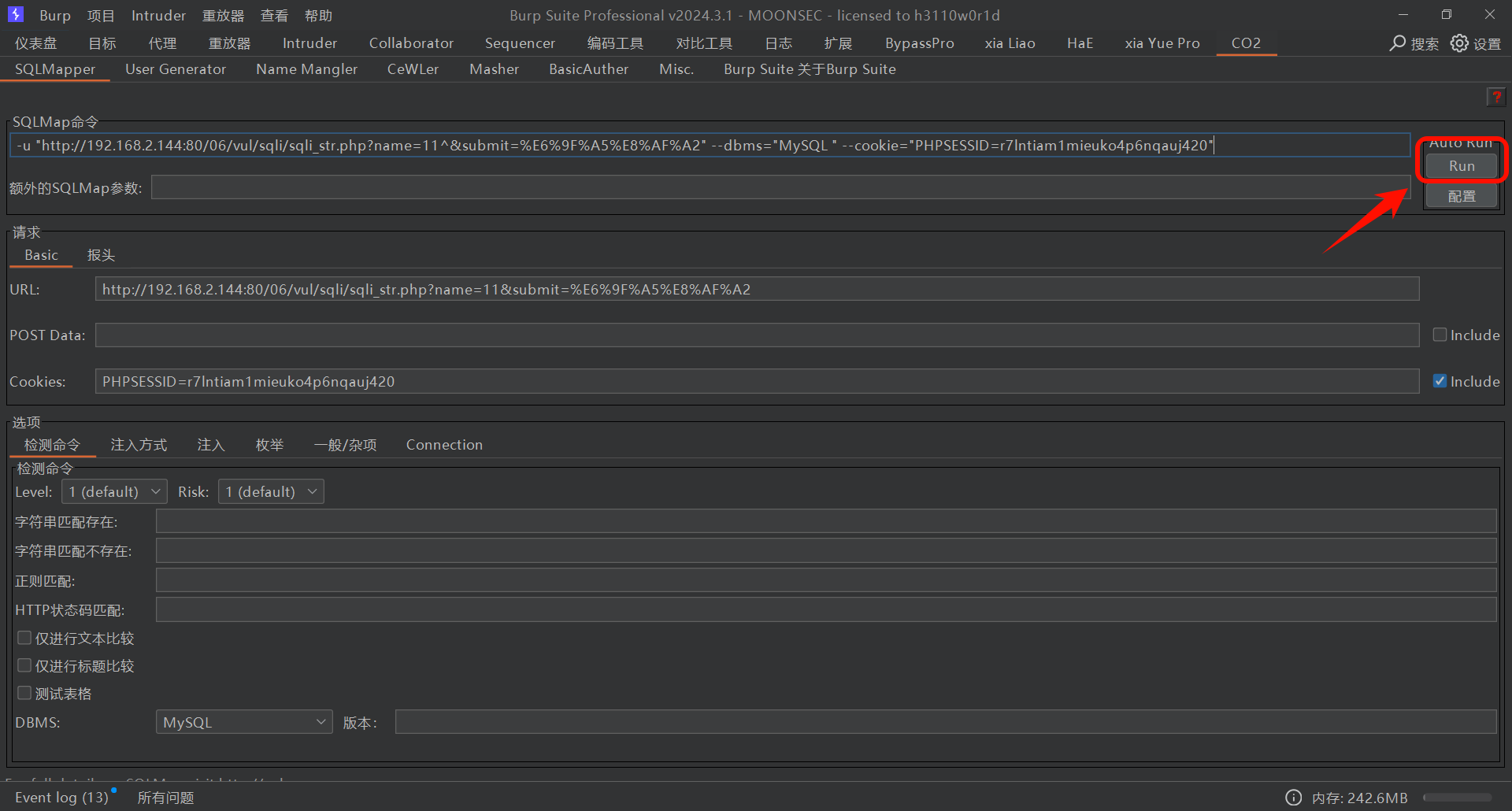Viewport: 1512px width, 811px height.
Task: Switch to the 对比工具 tab
Action: tap(704, 43)
